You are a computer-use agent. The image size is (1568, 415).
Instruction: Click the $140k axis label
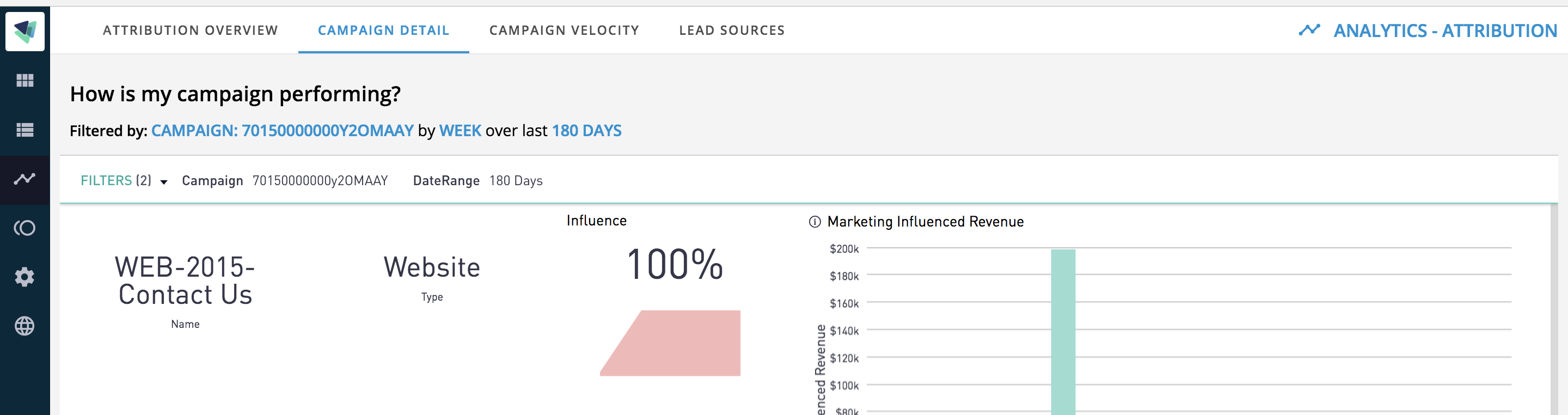click(x=844, y=331)
